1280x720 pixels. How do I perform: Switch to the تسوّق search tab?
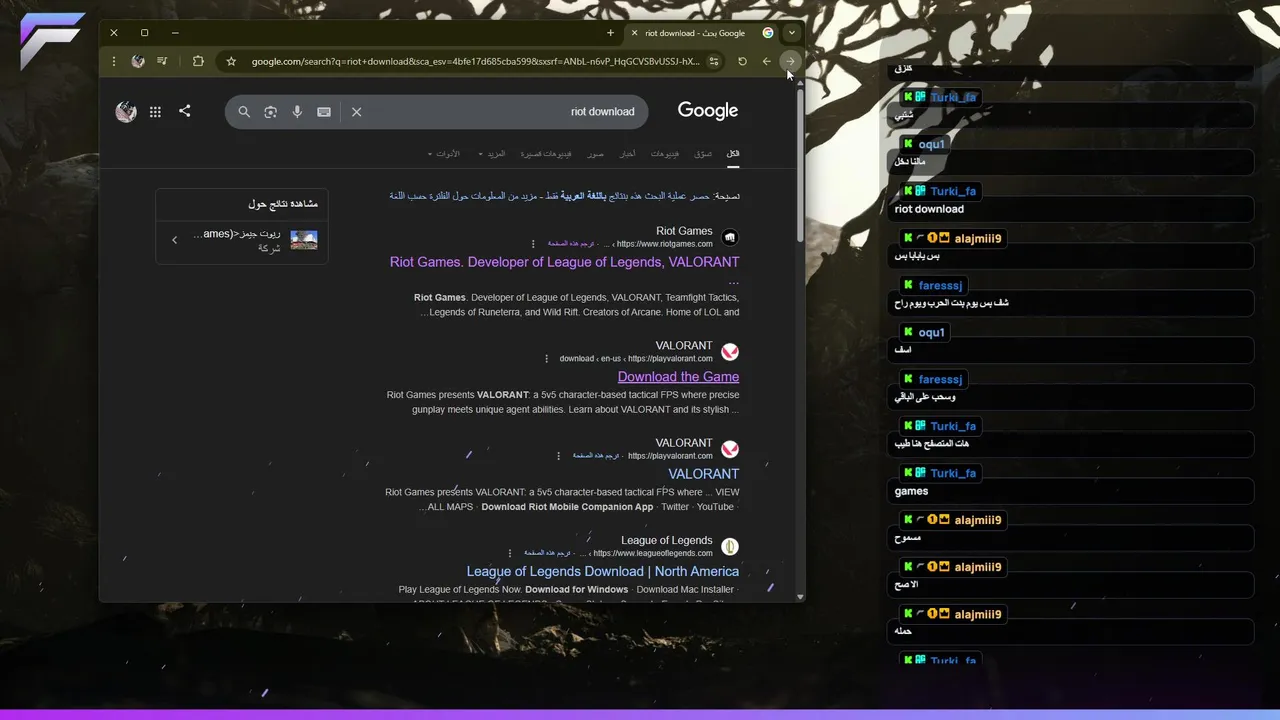point(703,154)
